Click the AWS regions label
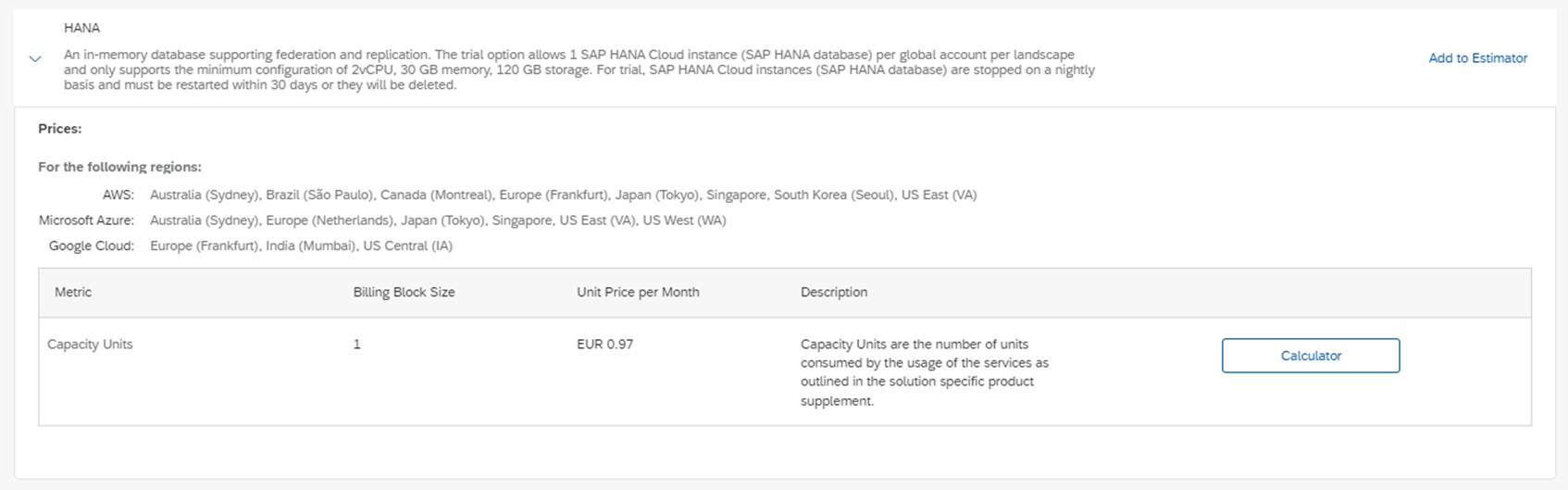The height and width of the screenshot is (490, 1568). [x=118, y=195]
